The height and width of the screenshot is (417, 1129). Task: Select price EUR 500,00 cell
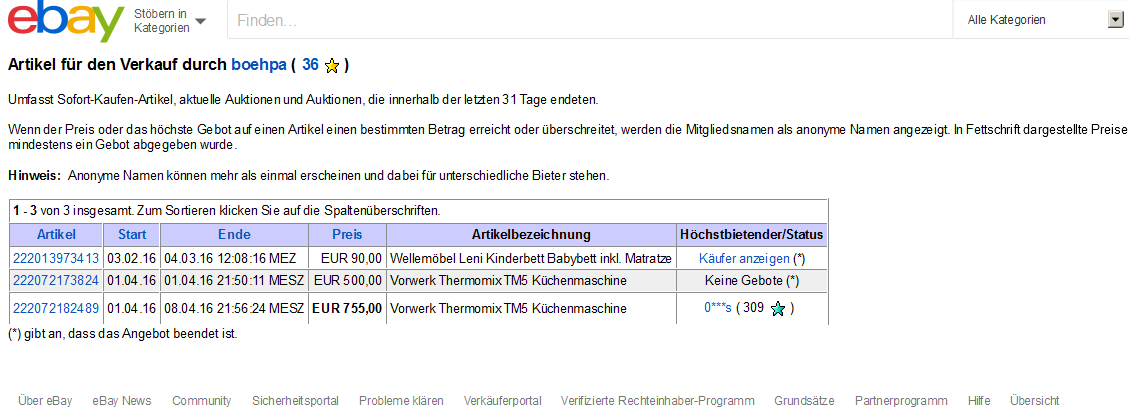point(348,280)
